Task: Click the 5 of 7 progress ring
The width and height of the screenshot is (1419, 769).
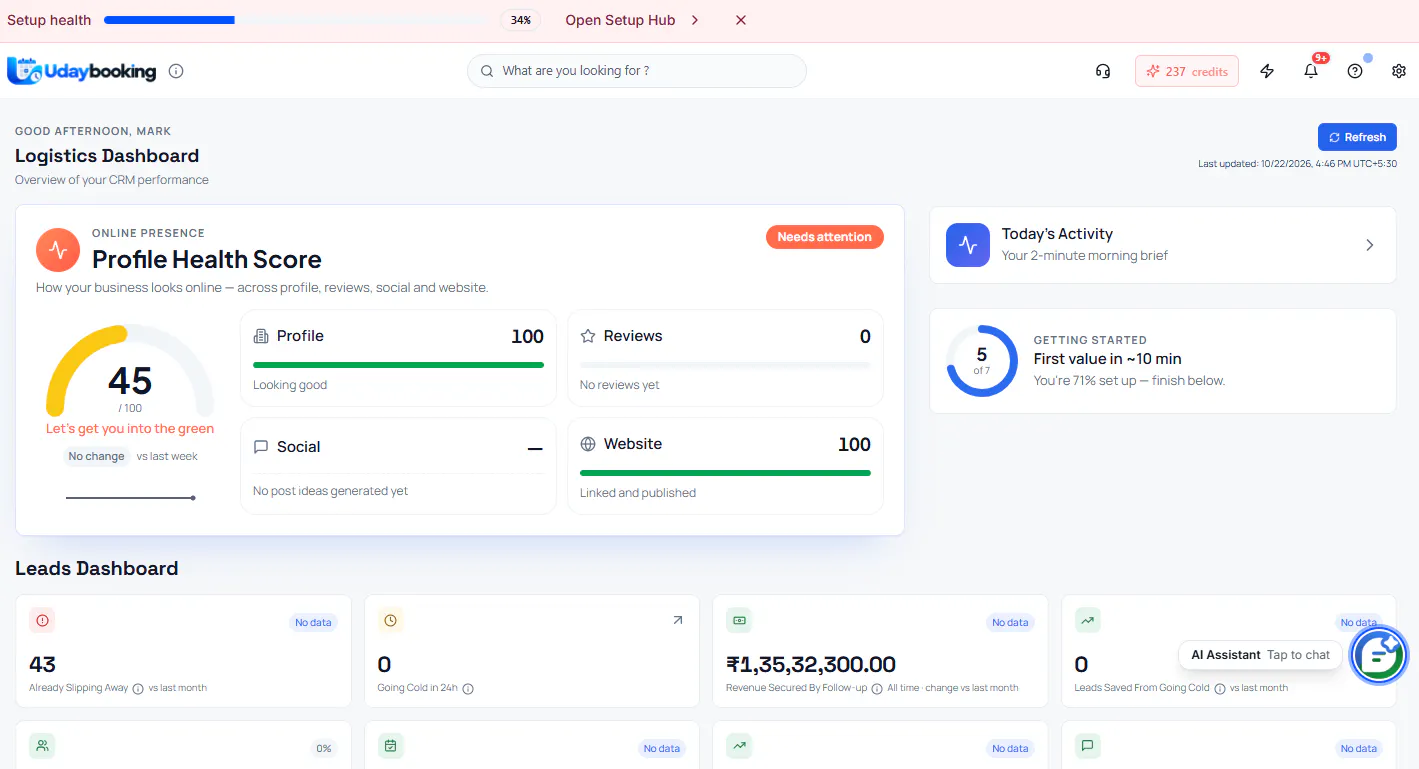Action: point(982,360)
